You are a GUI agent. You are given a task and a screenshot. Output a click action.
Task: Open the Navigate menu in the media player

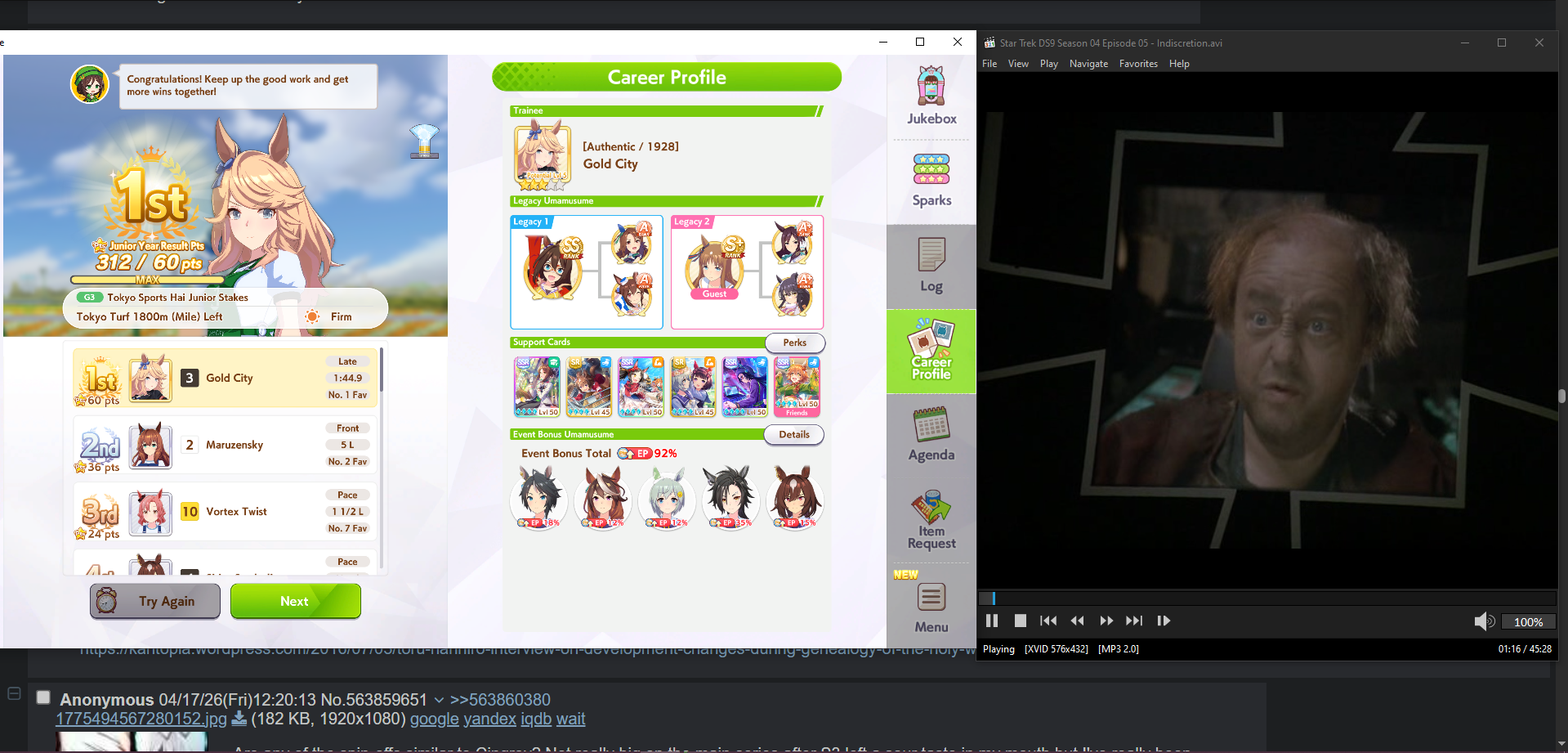point(1088,64)
